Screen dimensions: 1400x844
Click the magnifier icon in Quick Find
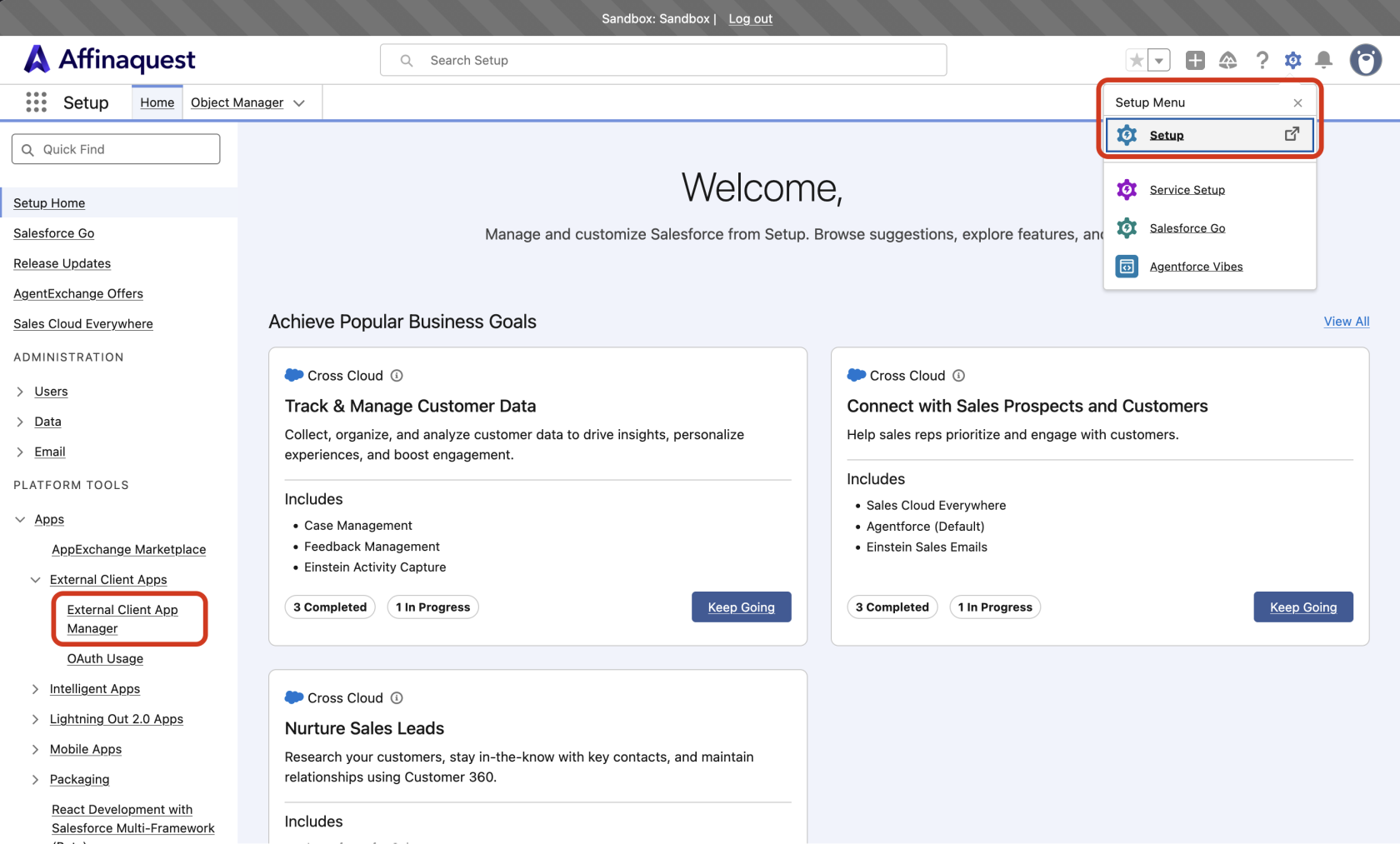[27, 150]
